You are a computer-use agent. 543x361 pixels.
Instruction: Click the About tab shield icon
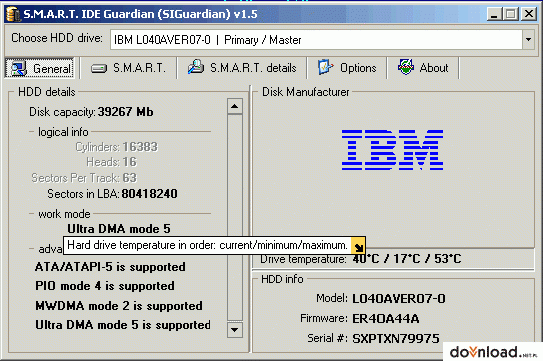(x=406, y=67)
